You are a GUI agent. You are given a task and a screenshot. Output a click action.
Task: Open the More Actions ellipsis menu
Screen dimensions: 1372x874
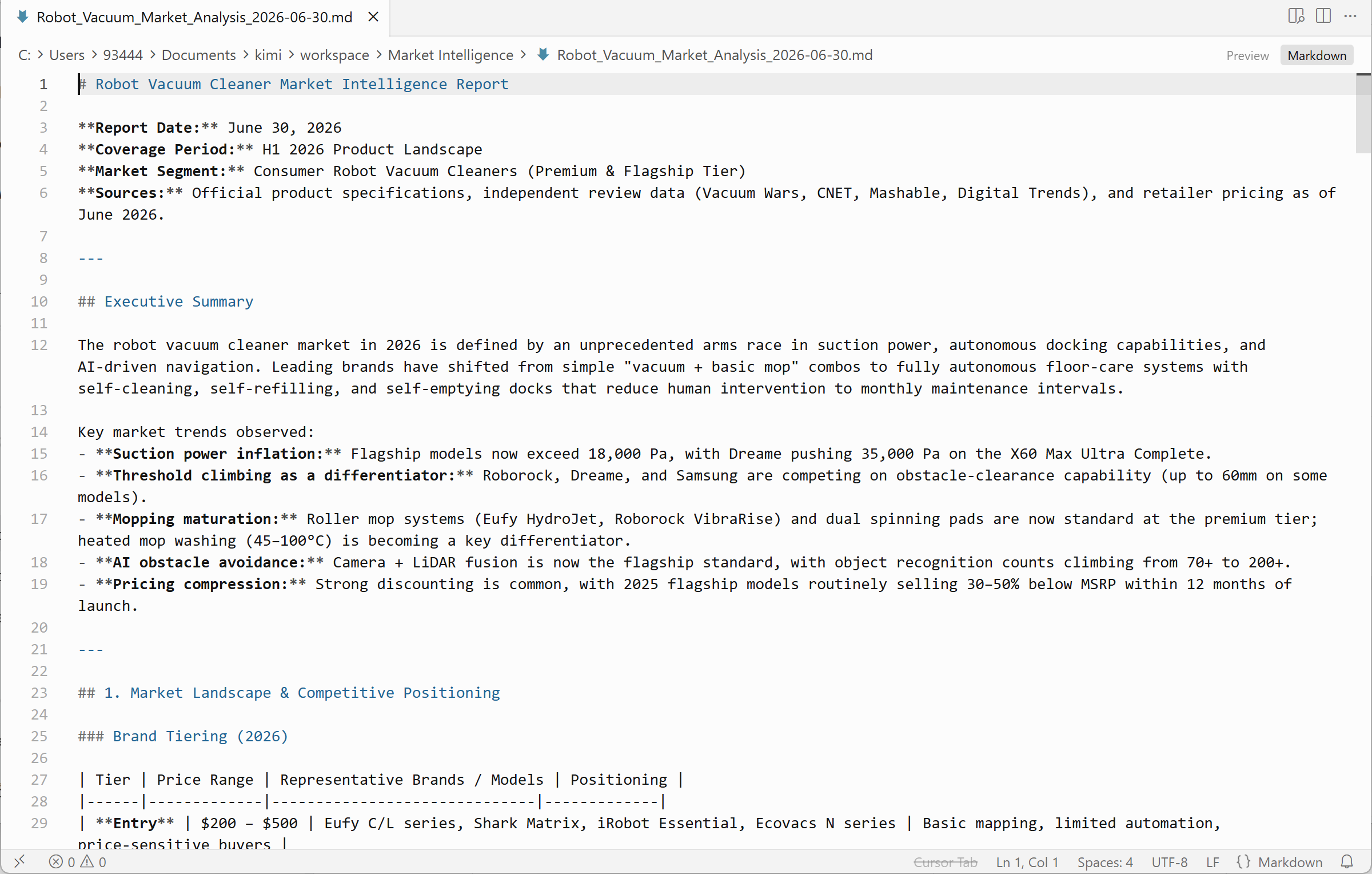[x=1350, y=16]
